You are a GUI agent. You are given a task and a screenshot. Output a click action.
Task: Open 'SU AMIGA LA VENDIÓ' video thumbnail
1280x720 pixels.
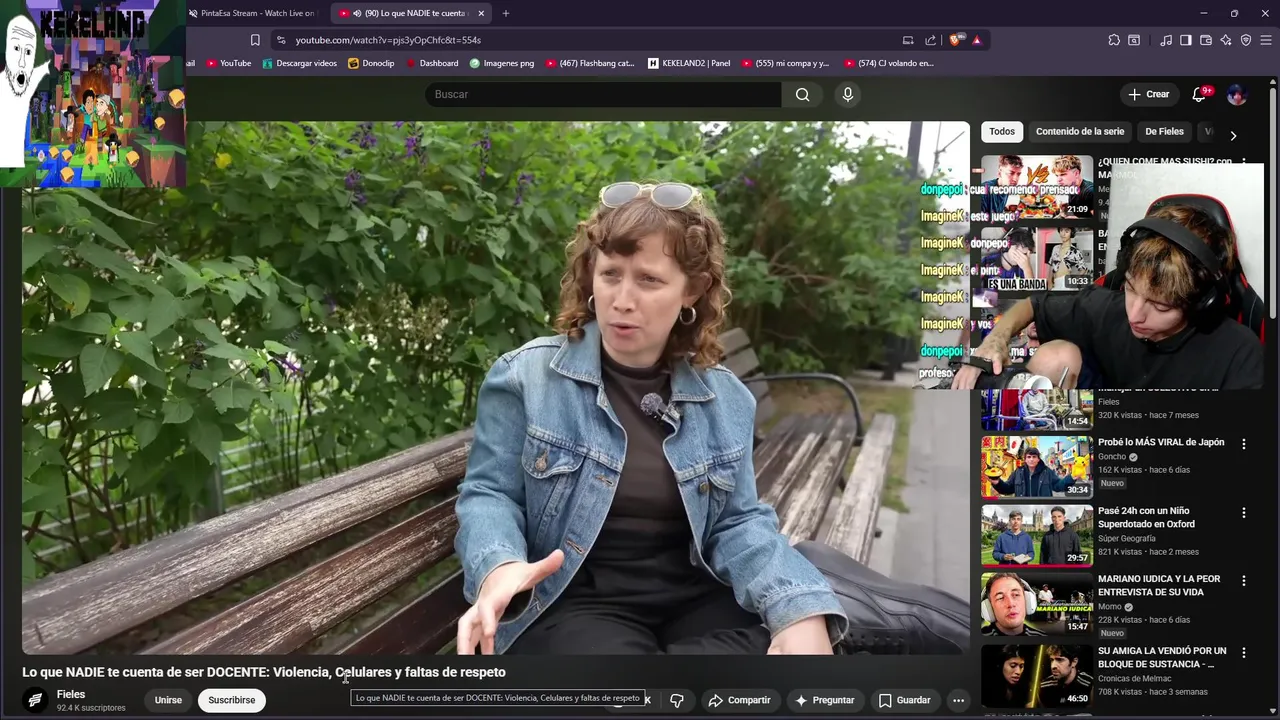1037,675
